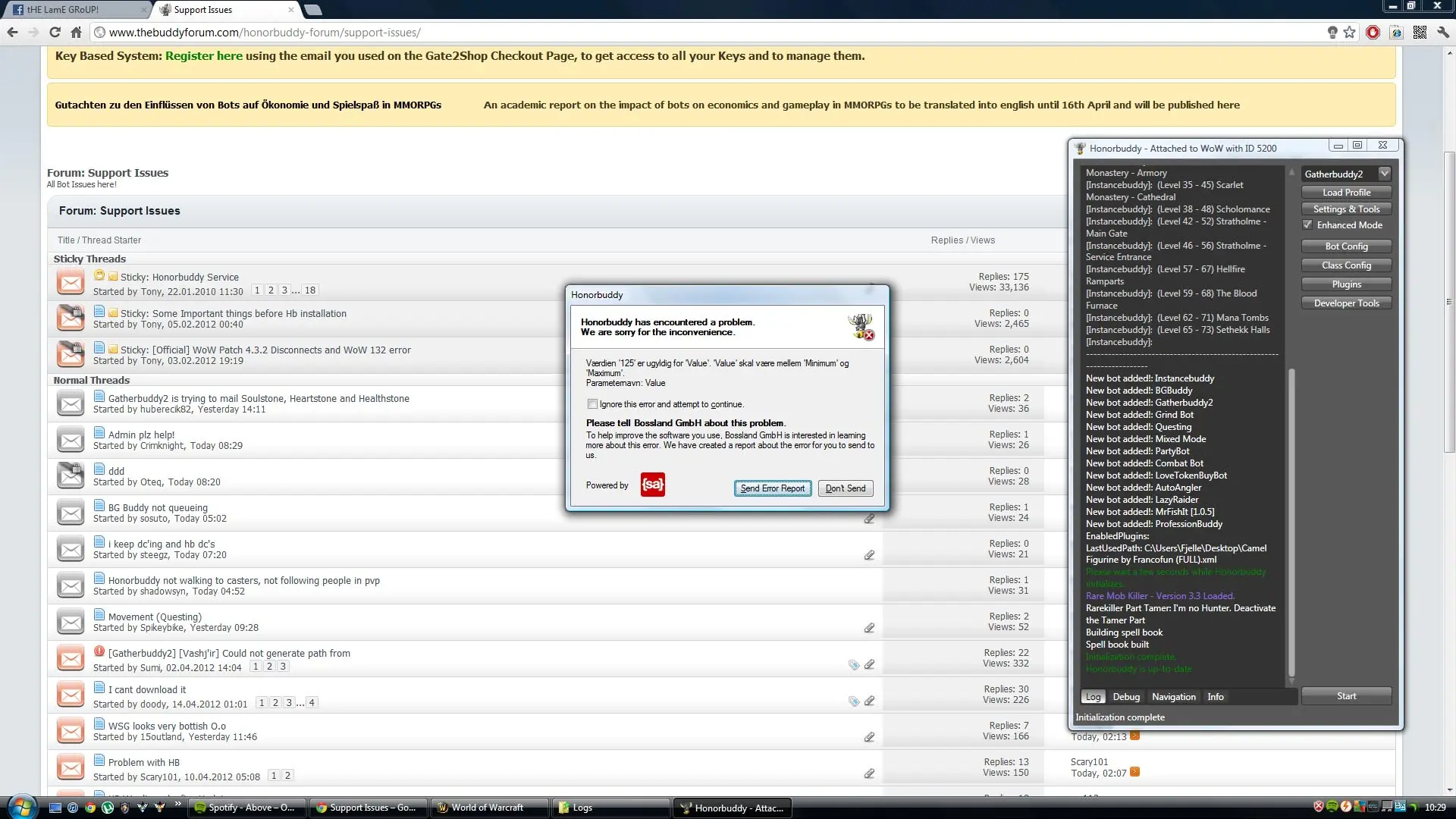
Task: Switch to the Info tab in Honorbuddy
Action: 1215,697
